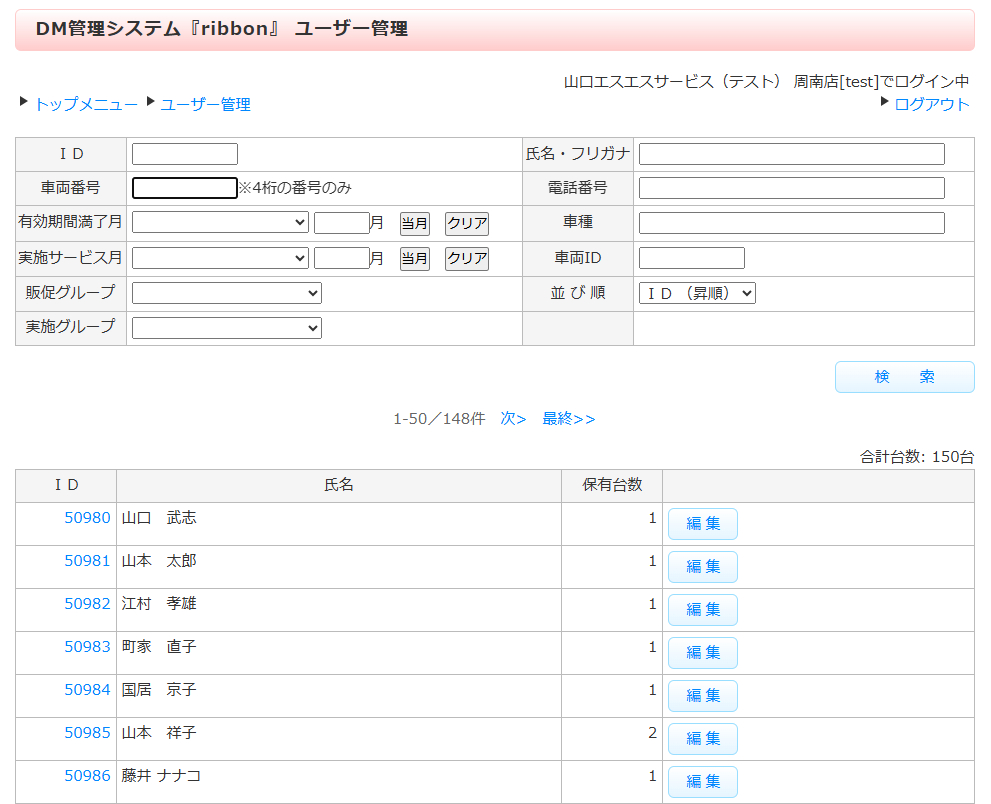The image size is (991, 804).
Task: Click 編集 button for 江村 孝雄
Action: click(703, 610)
